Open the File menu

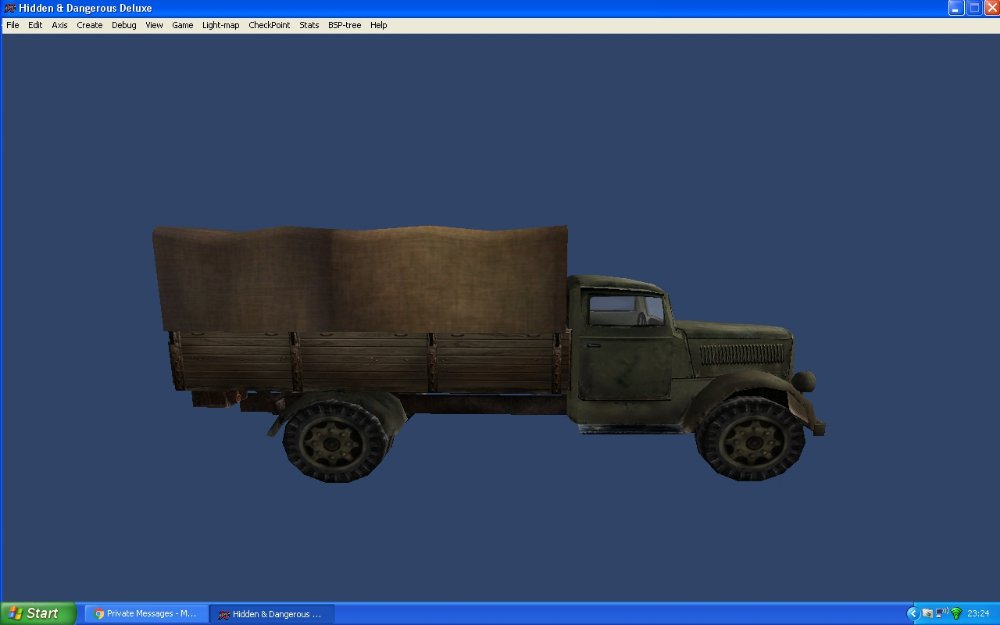click(13, 25)
